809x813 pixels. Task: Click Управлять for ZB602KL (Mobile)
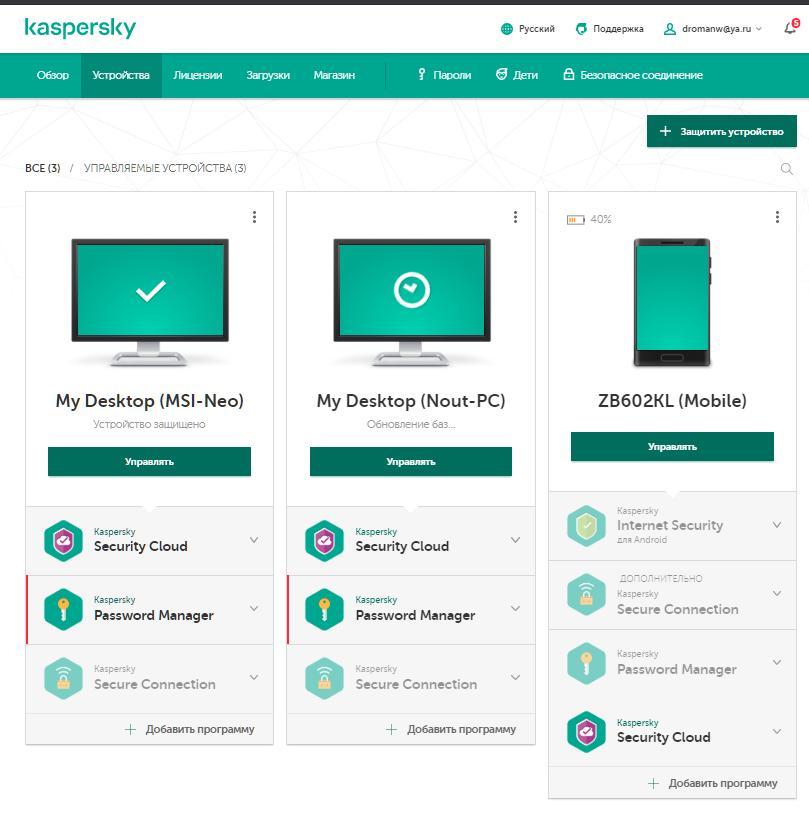[x=672, y=446]
